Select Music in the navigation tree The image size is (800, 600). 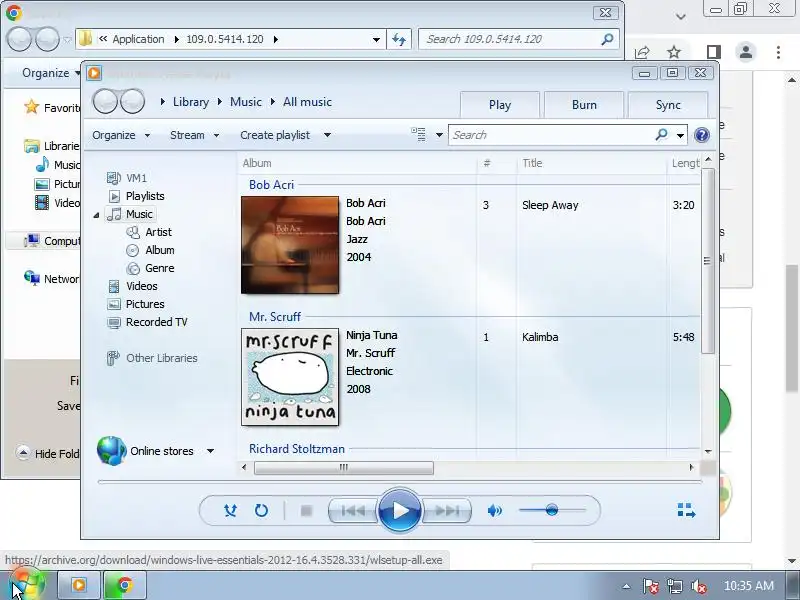139,214
